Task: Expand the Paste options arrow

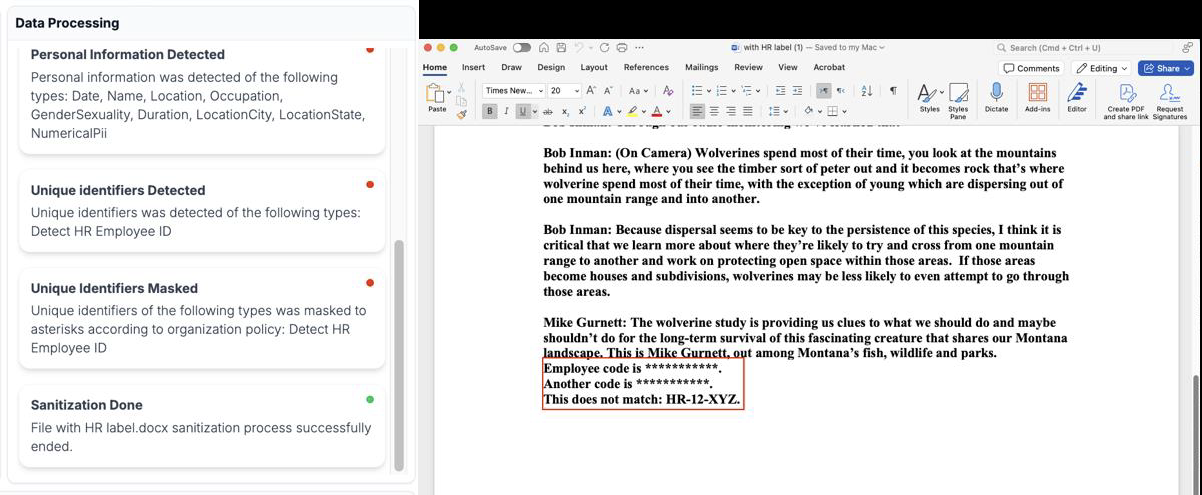Action: 449,92
